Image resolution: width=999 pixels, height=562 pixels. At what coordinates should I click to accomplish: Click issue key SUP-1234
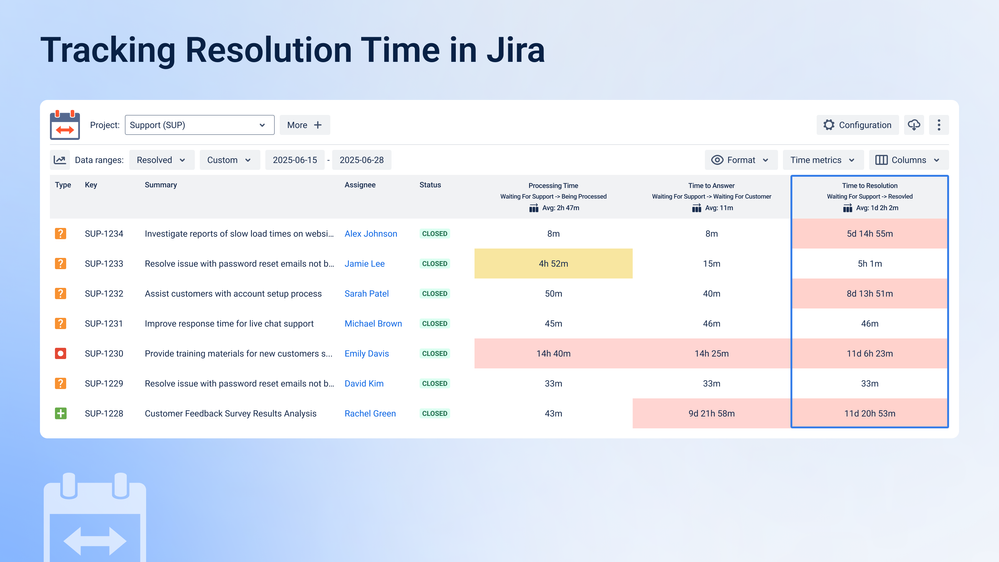click(104, 234)
